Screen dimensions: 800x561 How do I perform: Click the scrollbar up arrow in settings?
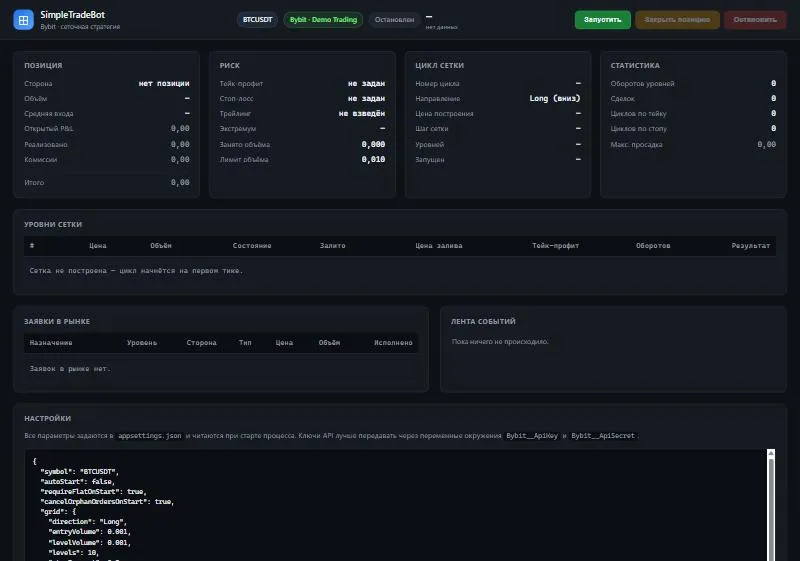(771, 453)
